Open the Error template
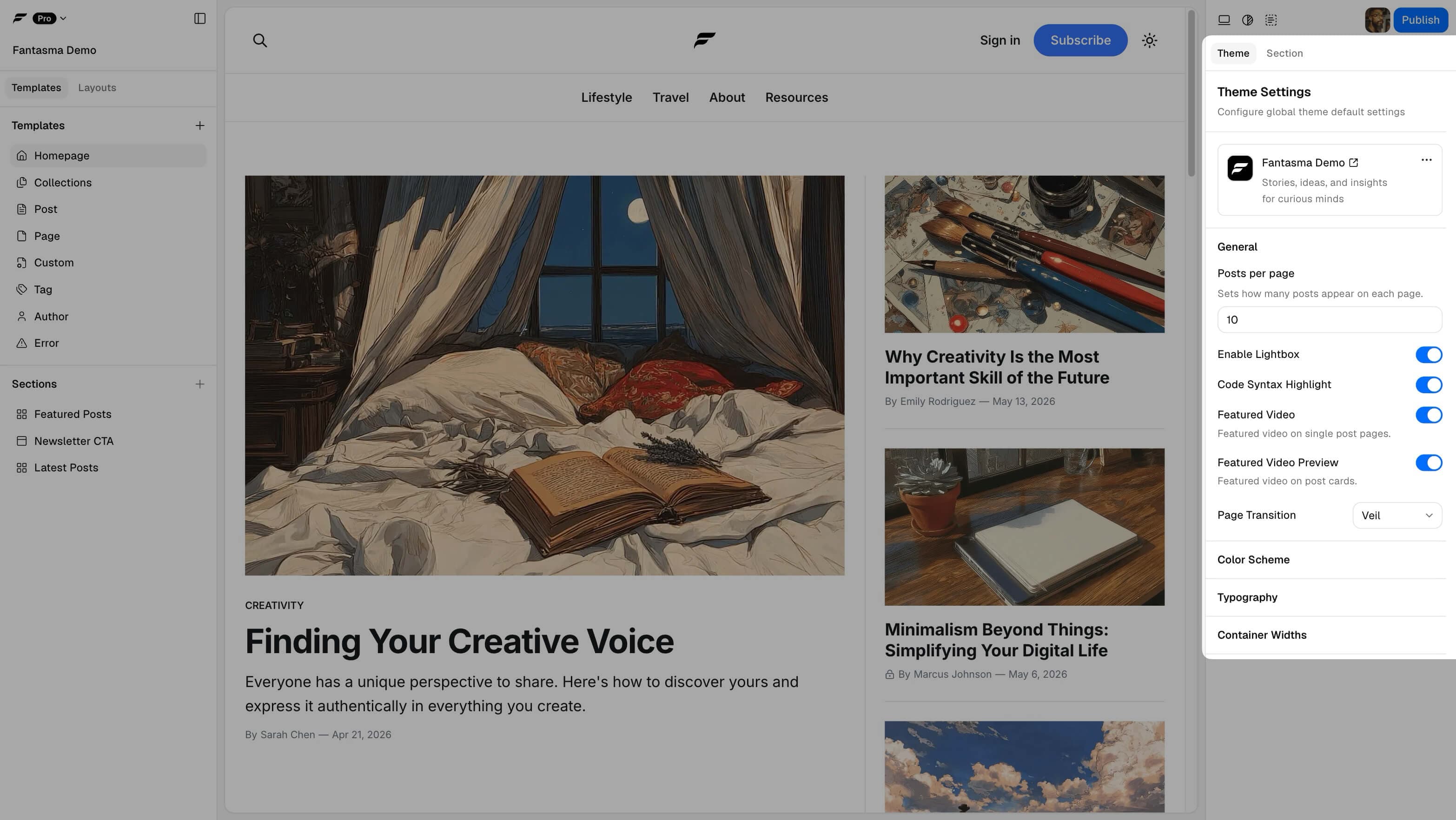The image size is (1456, 820). coord(108,343)
